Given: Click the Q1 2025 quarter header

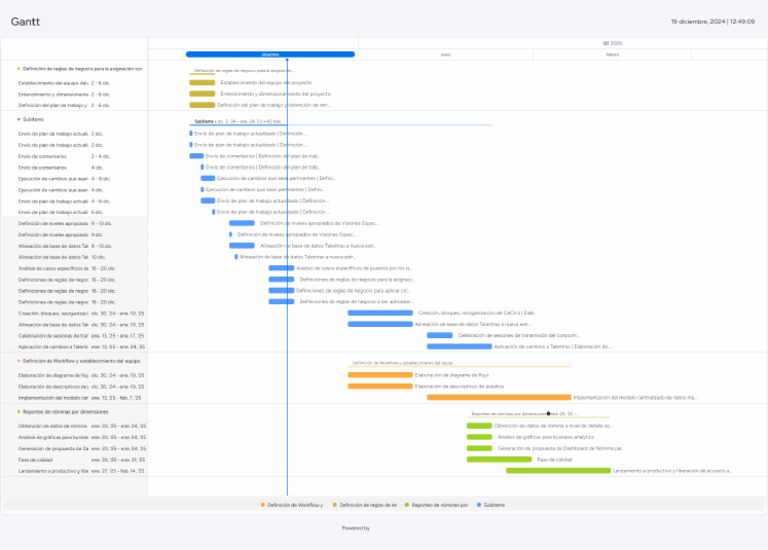Looking at the screenshot, I should (x=612, y=43).
